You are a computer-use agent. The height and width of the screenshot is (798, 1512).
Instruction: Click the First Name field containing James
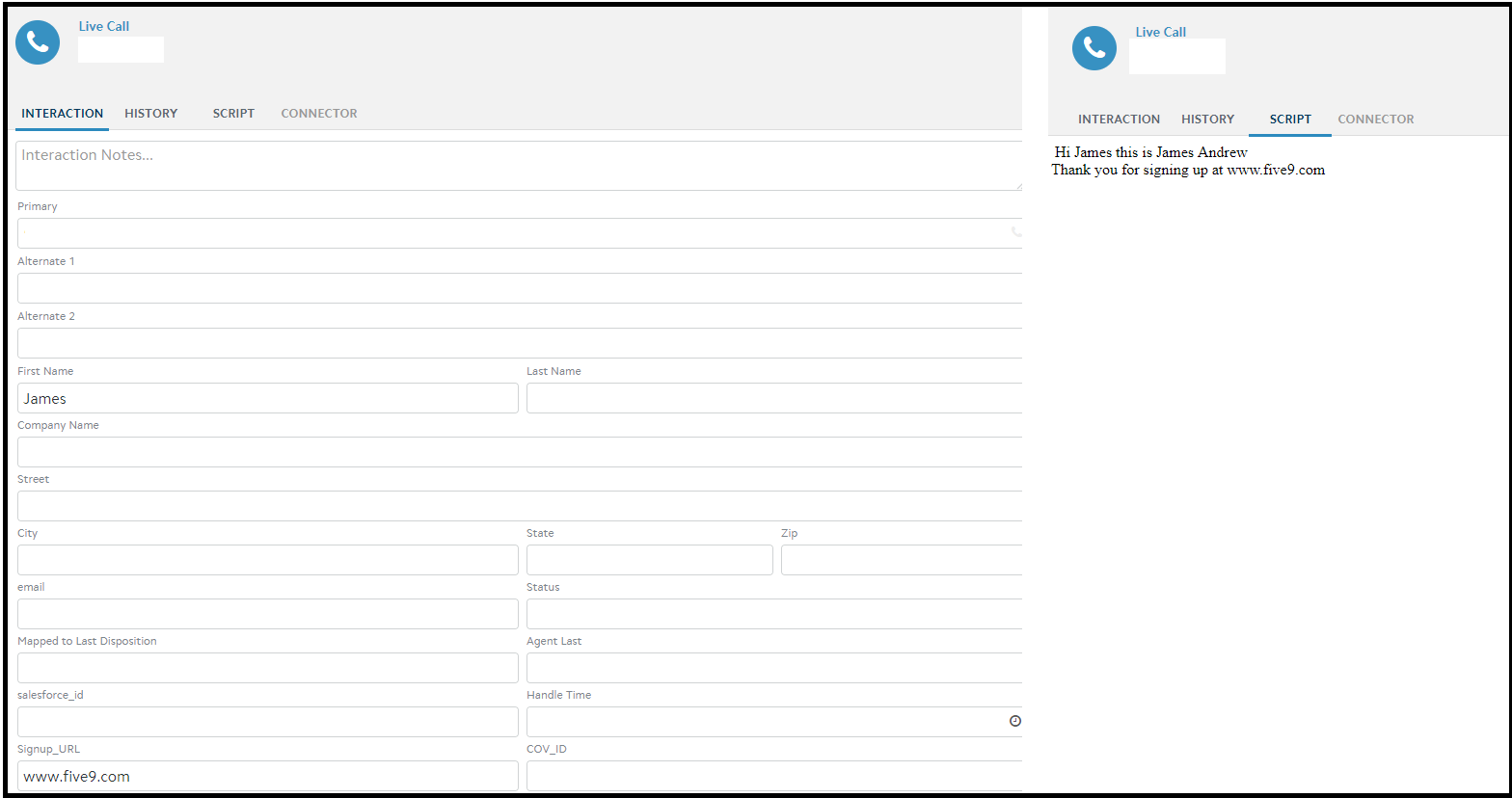(268, 398)
